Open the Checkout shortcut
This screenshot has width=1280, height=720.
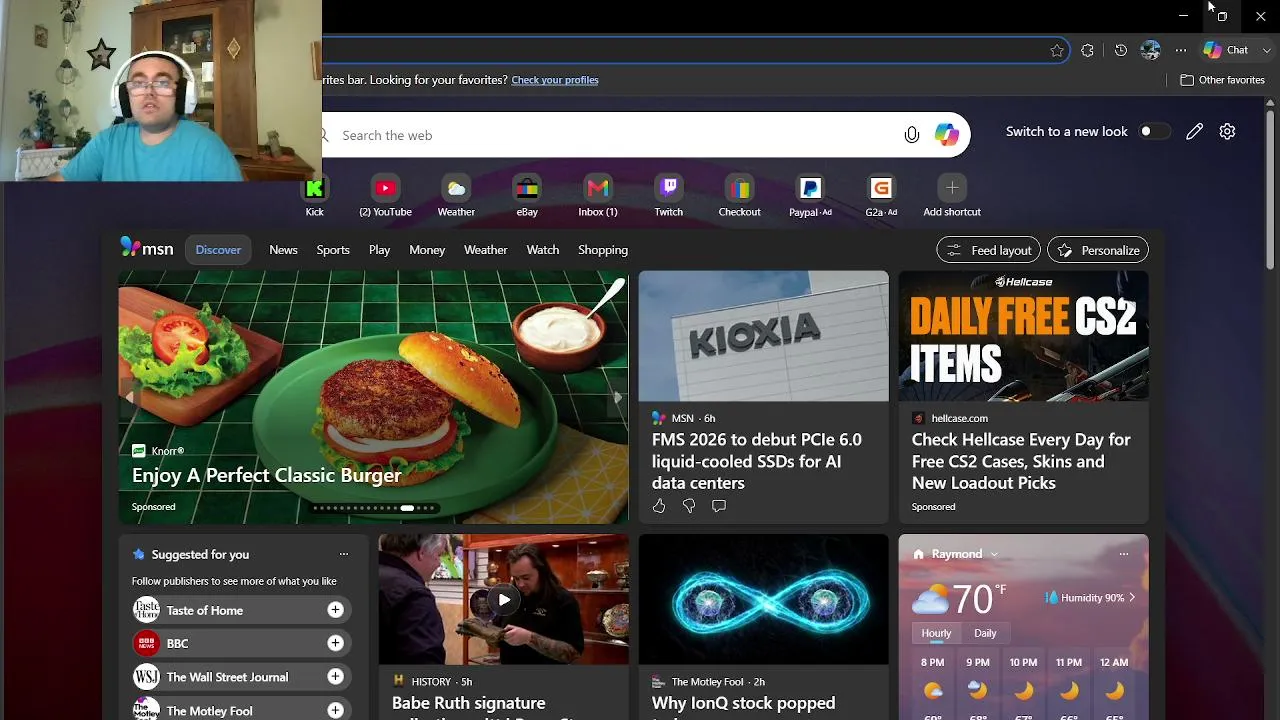pos(740,195)
